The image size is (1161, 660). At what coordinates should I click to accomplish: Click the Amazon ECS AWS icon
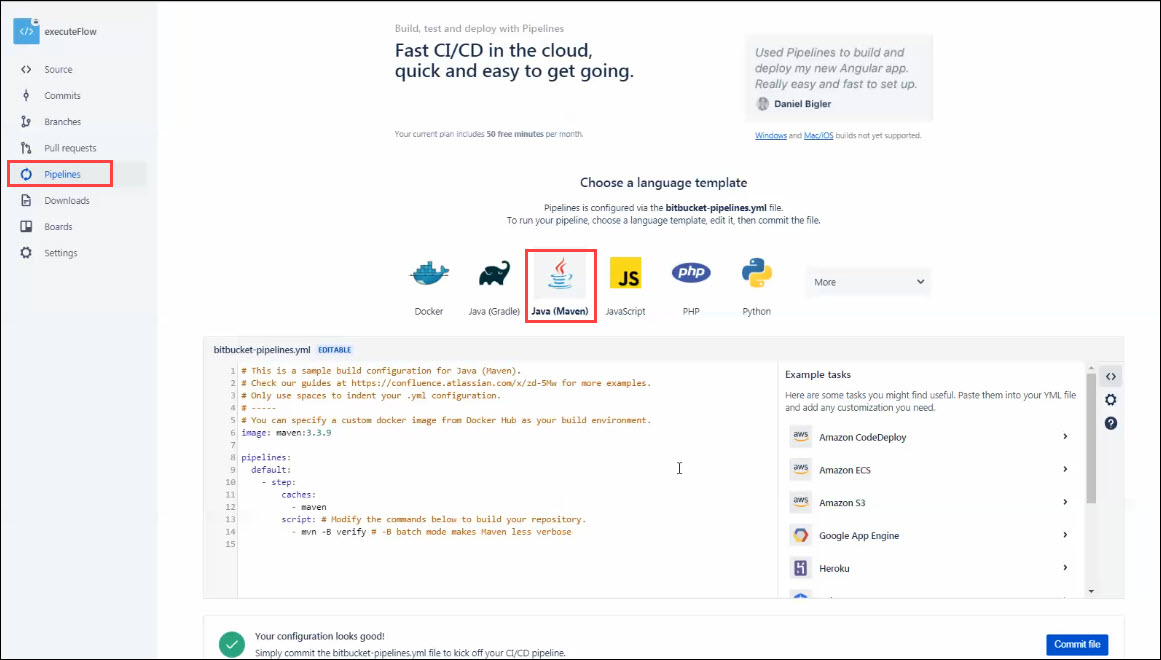coord(800,470)
